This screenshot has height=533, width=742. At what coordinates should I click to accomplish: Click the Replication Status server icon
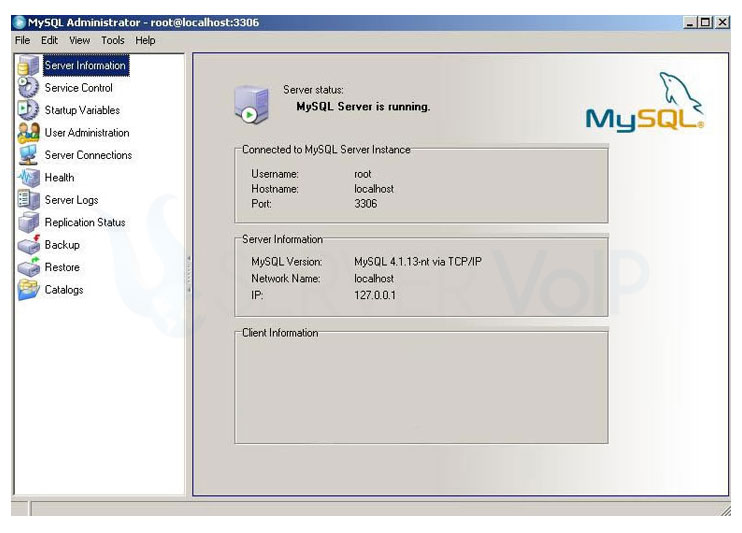pos(28,222)
